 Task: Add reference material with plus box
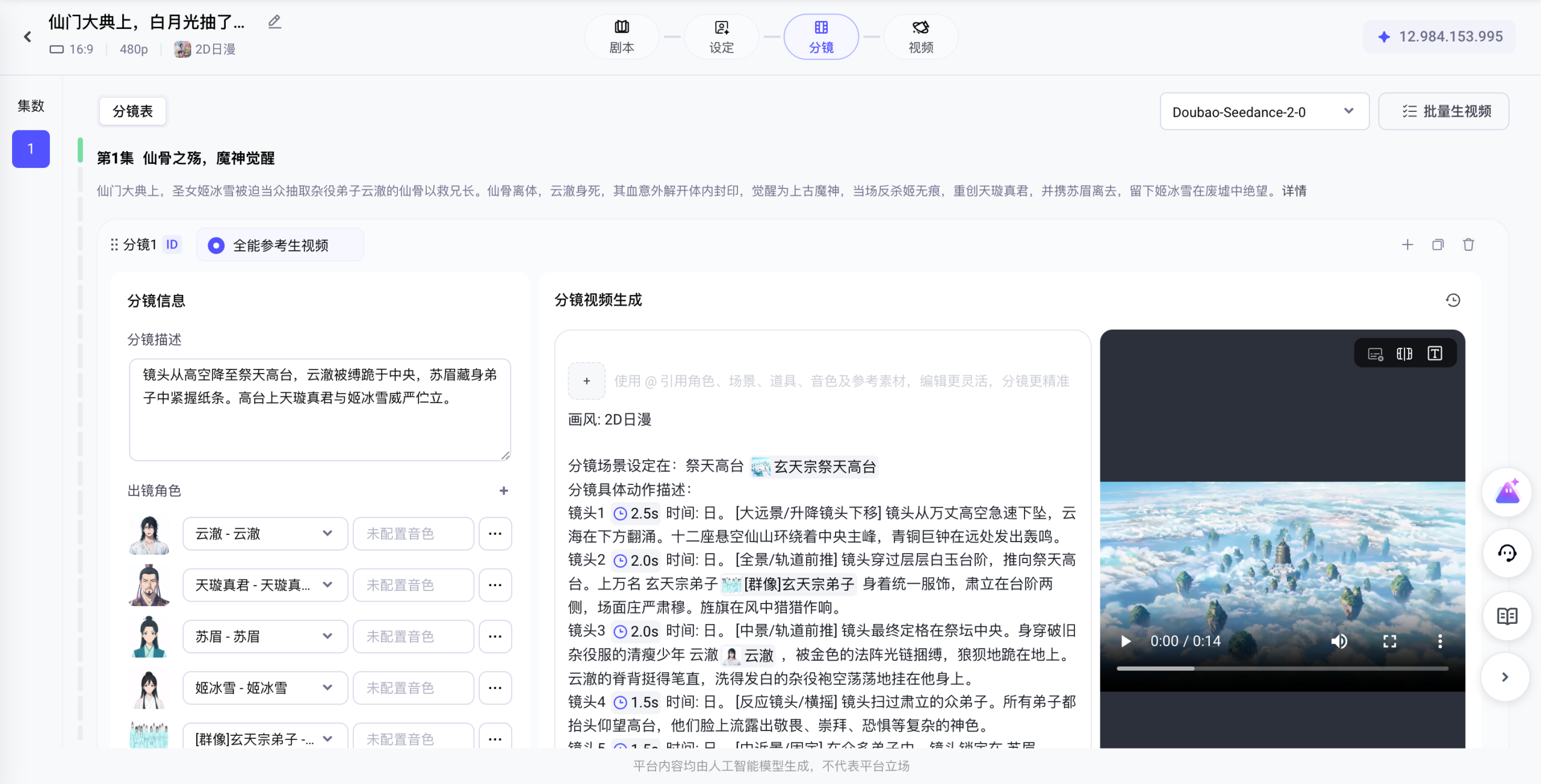point(586,381)
